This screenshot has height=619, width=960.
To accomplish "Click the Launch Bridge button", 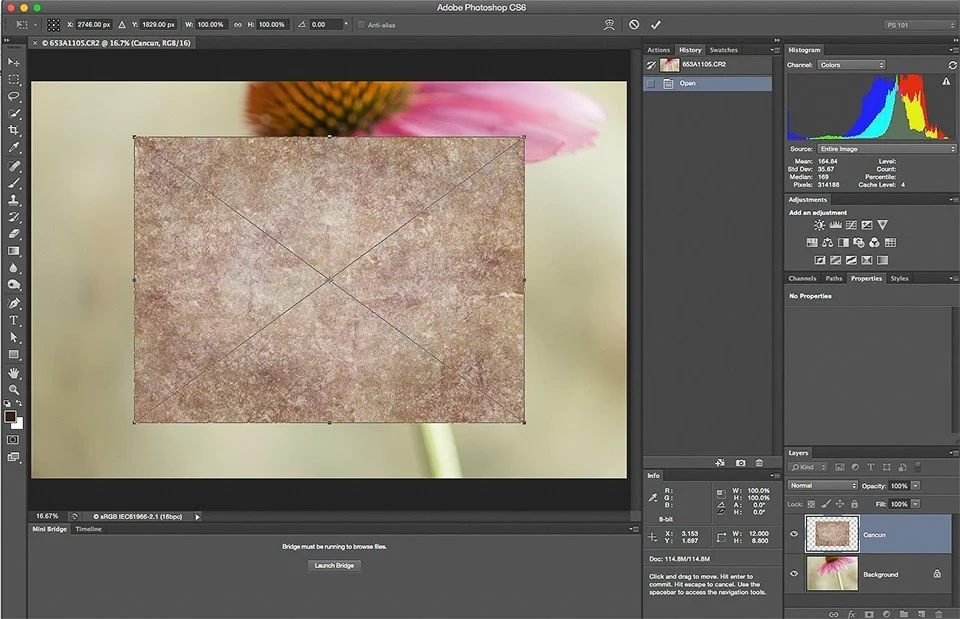I will [x=334, y=565].
